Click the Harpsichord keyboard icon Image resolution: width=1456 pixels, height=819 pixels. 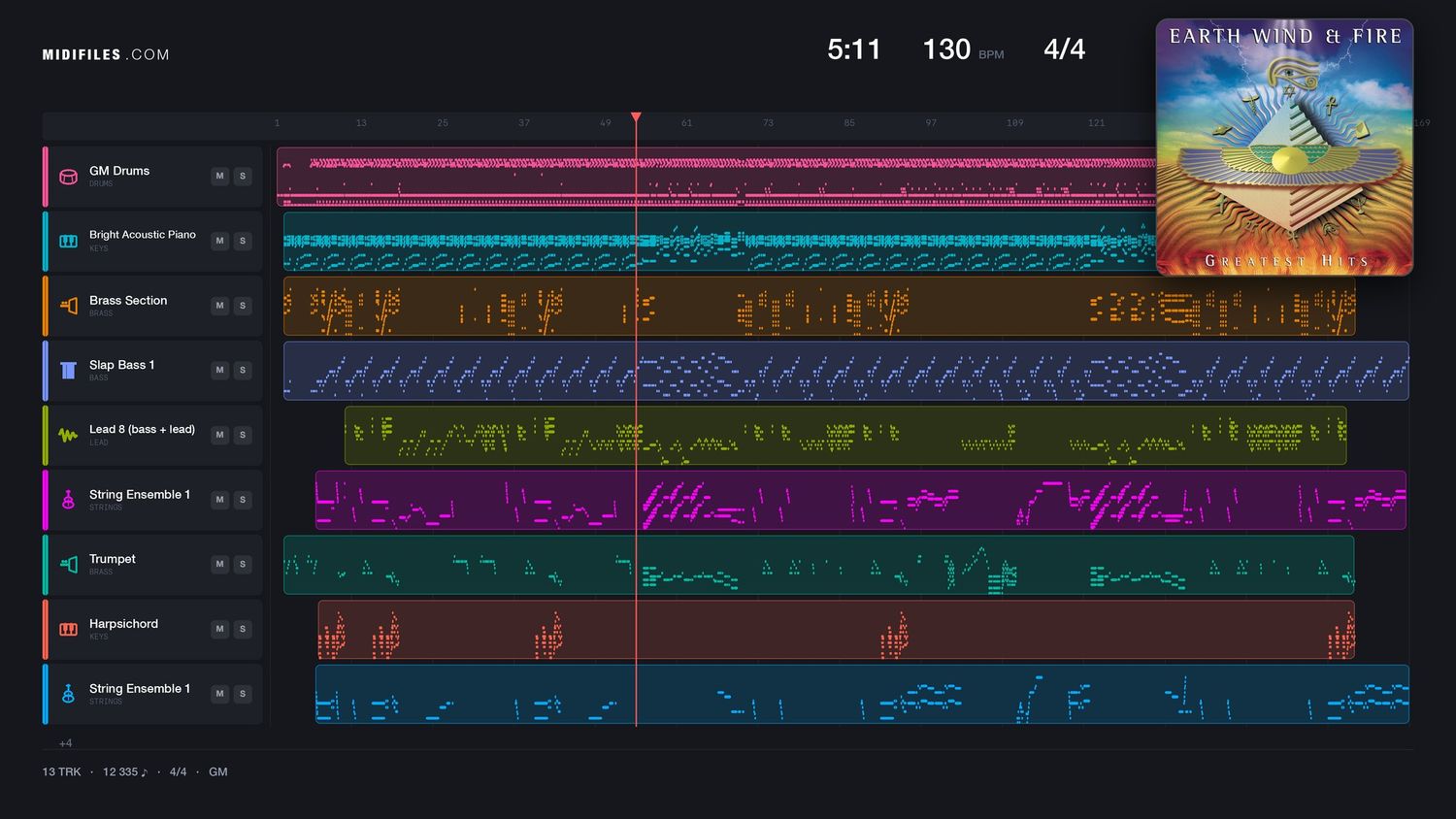pos(68,629)
